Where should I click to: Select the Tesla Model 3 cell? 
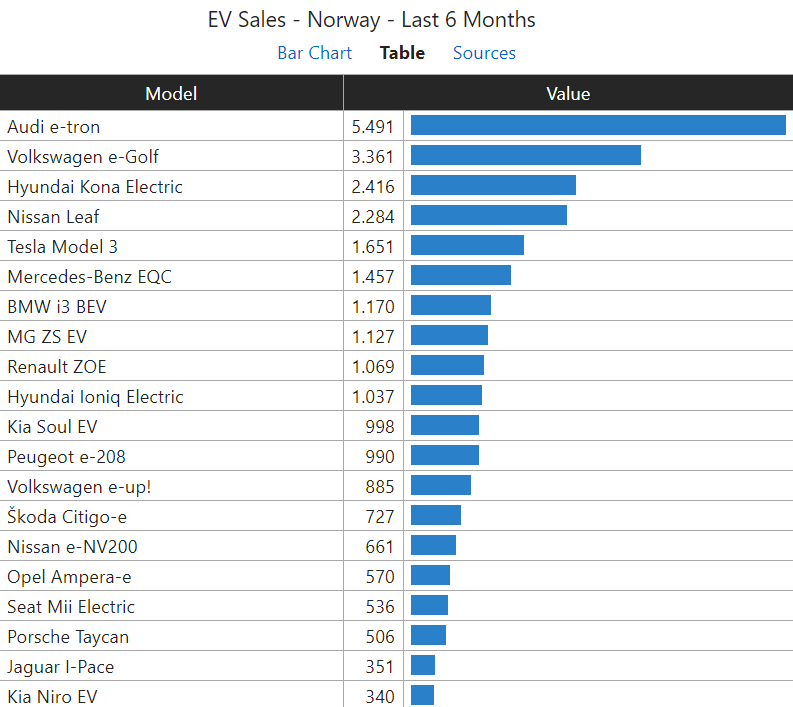171,246
